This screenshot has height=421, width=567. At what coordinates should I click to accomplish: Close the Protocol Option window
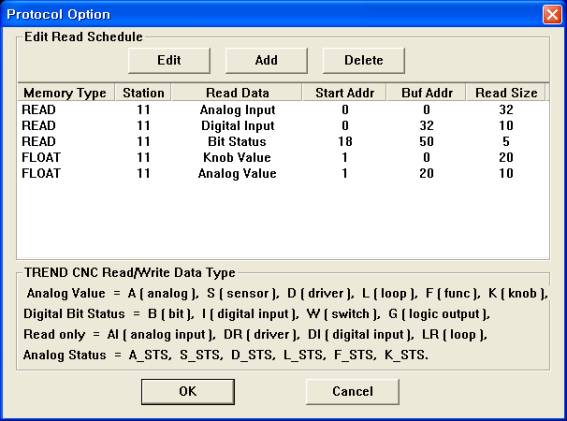coord(552,14)
